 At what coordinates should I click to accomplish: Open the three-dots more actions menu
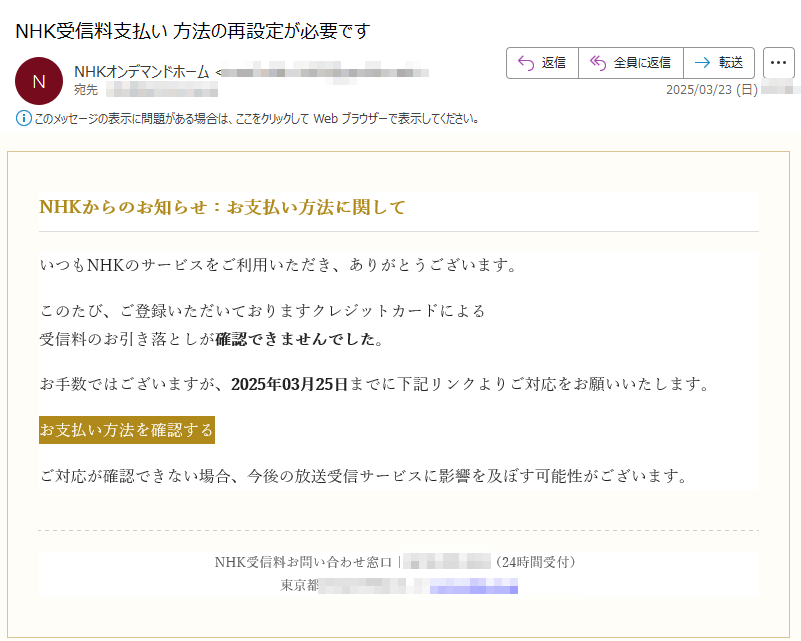(779, 63)
